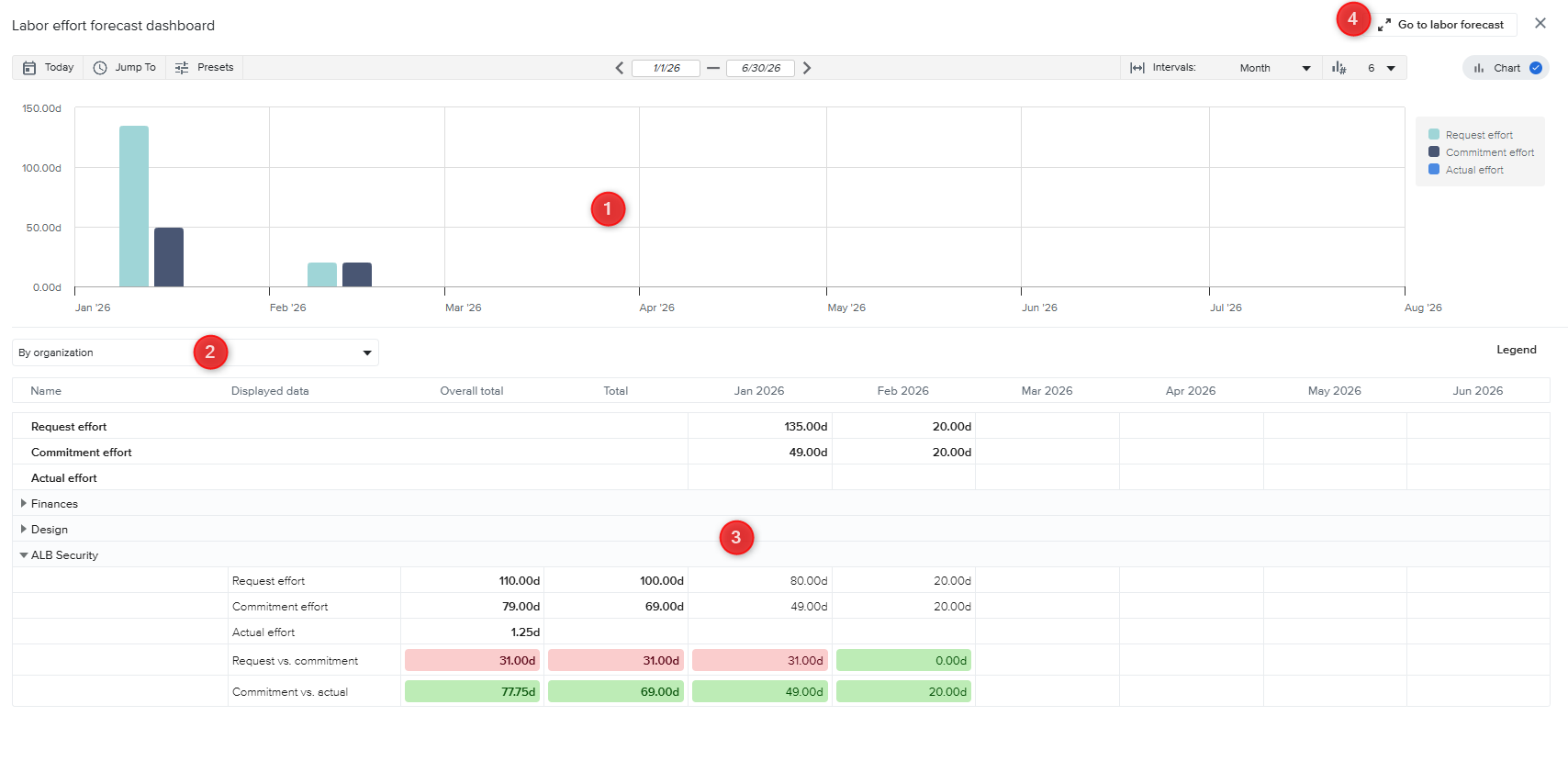Image resolution: width=1568 pixels, height=772 pixels.
Task: Open the By organization grouping dropdown
Action: [196, 352]
